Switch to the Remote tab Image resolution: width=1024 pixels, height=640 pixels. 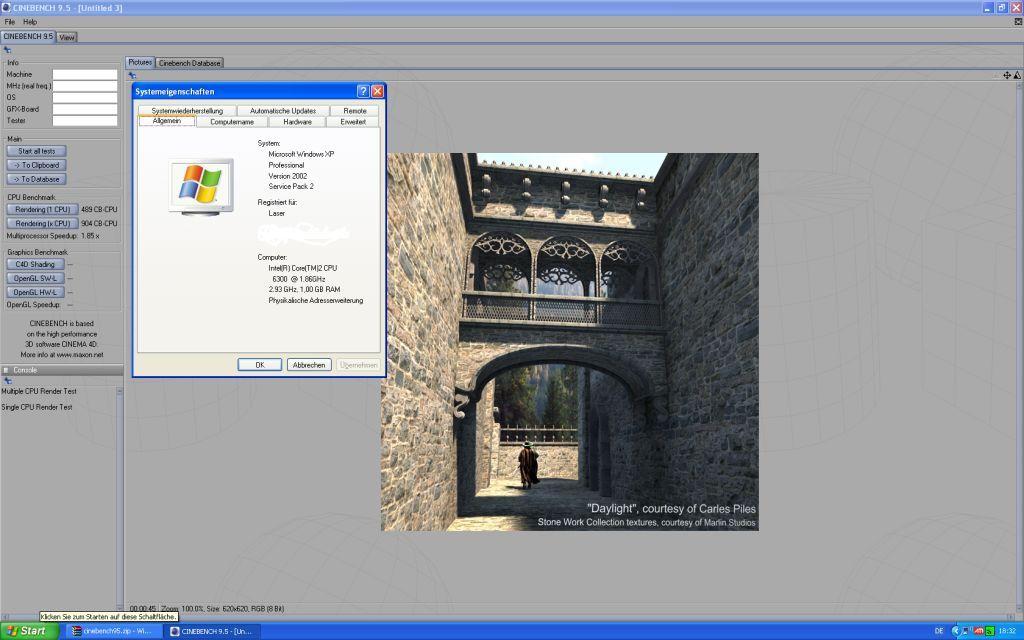pos(355,111)
